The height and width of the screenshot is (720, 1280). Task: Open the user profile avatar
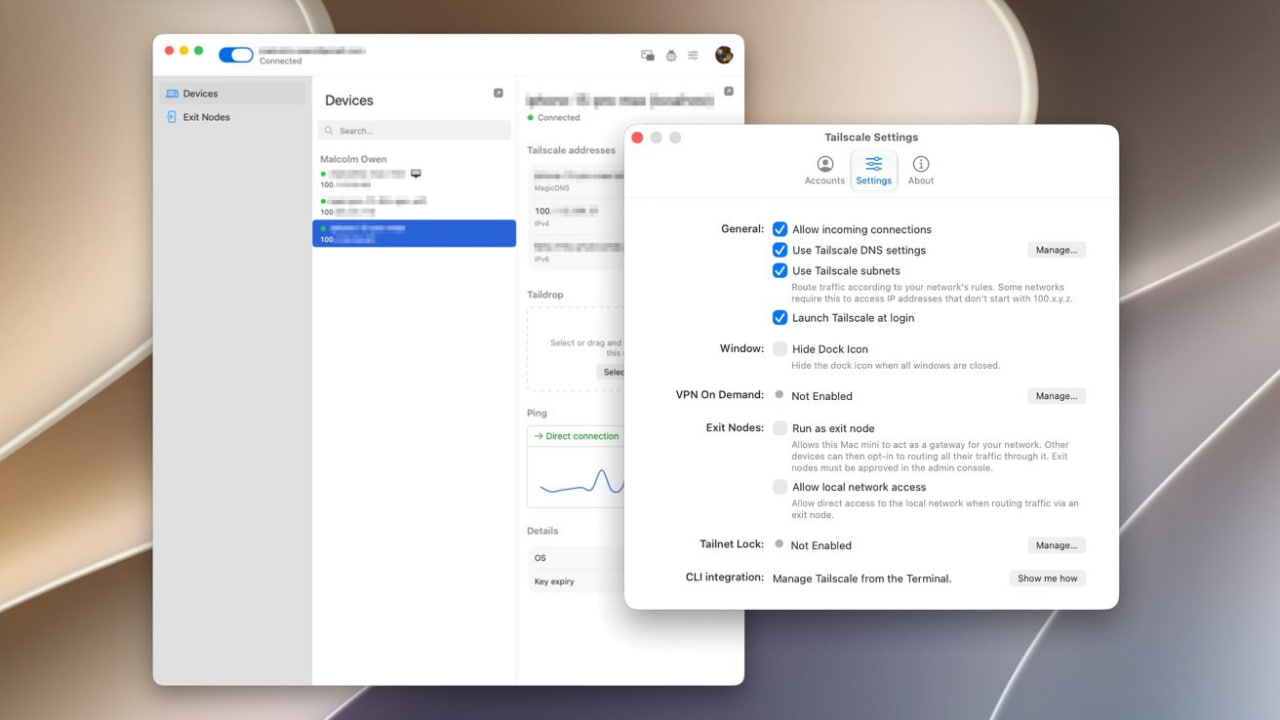point(724,55)
